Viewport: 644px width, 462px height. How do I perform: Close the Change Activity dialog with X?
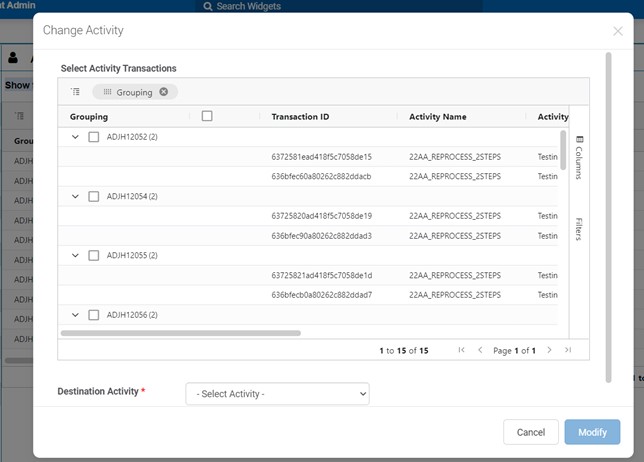click(617, 31)
